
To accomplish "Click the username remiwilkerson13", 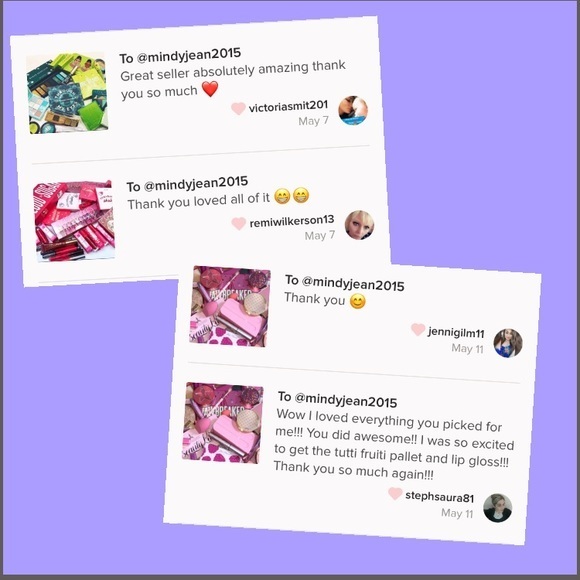I will 292,221.
